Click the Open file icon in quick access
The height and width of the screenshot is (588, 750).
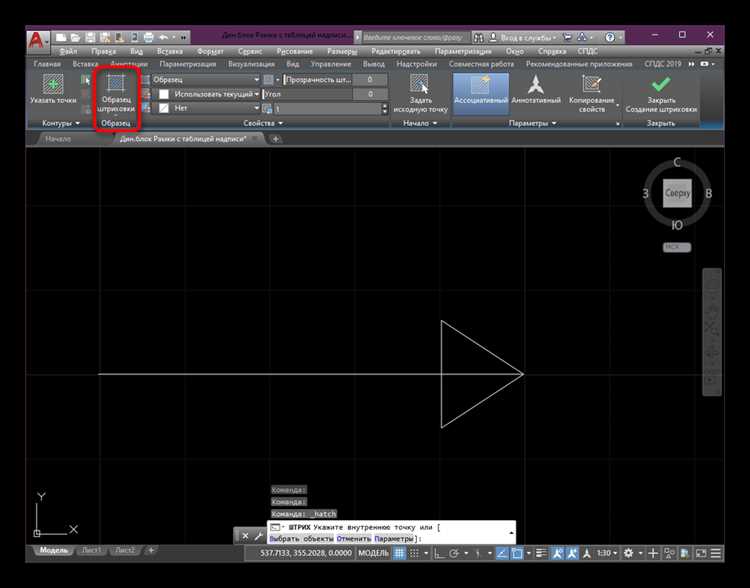click(75, 37)
